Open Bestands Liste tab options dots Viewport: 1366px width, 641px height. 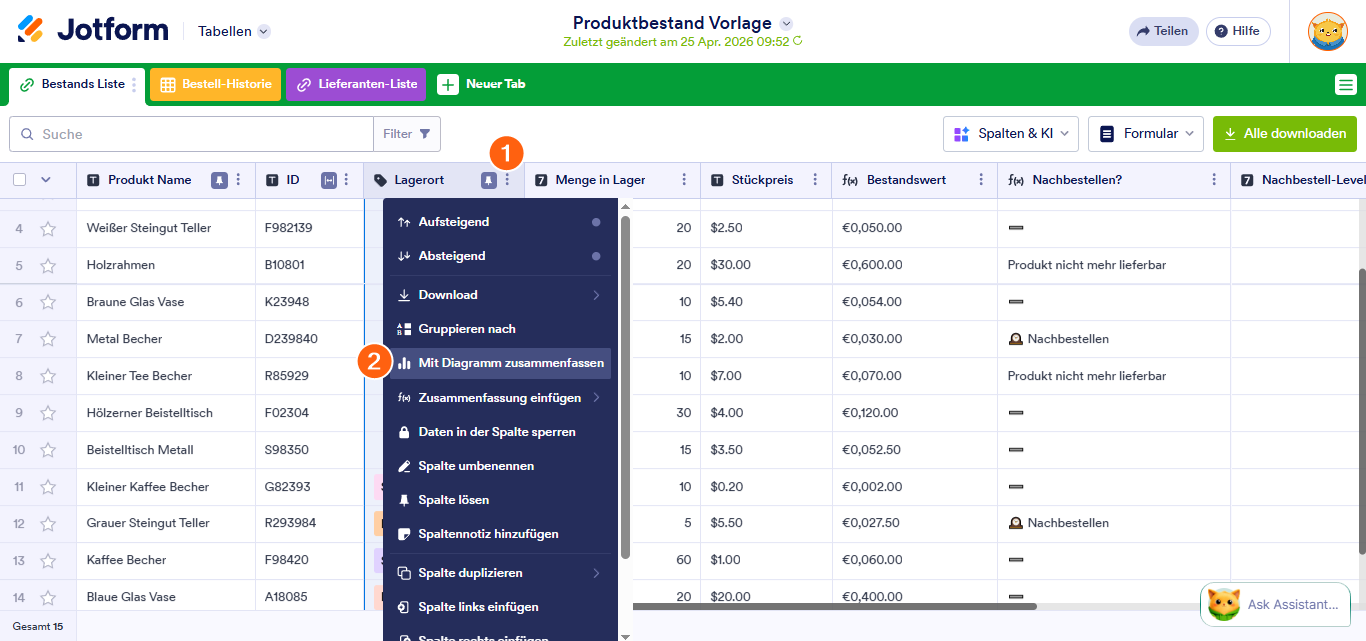(x=135, y=85)
